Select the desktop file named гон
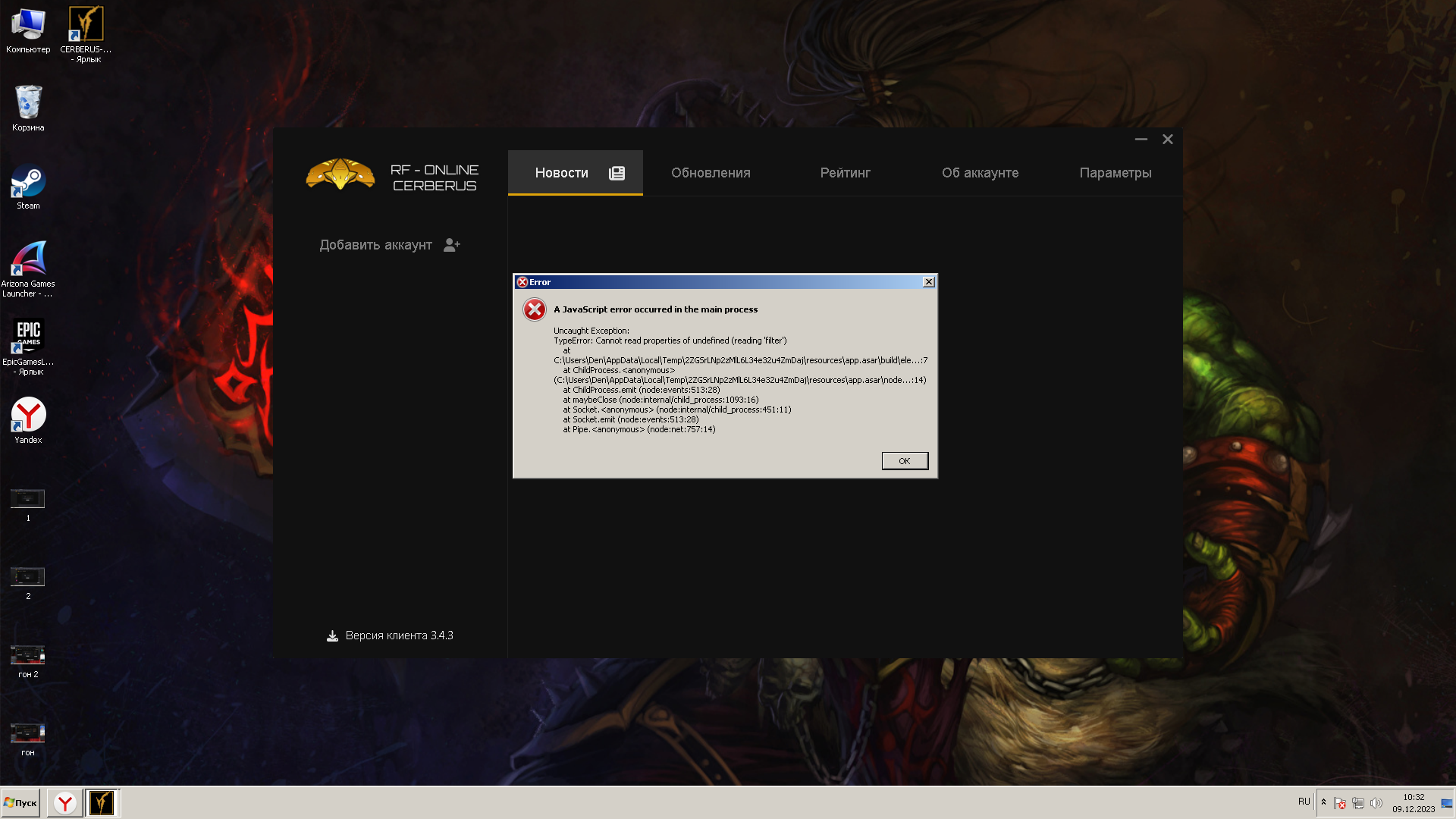The height and width of the screenshot is (819, 1456). click(x=28, y=739)
